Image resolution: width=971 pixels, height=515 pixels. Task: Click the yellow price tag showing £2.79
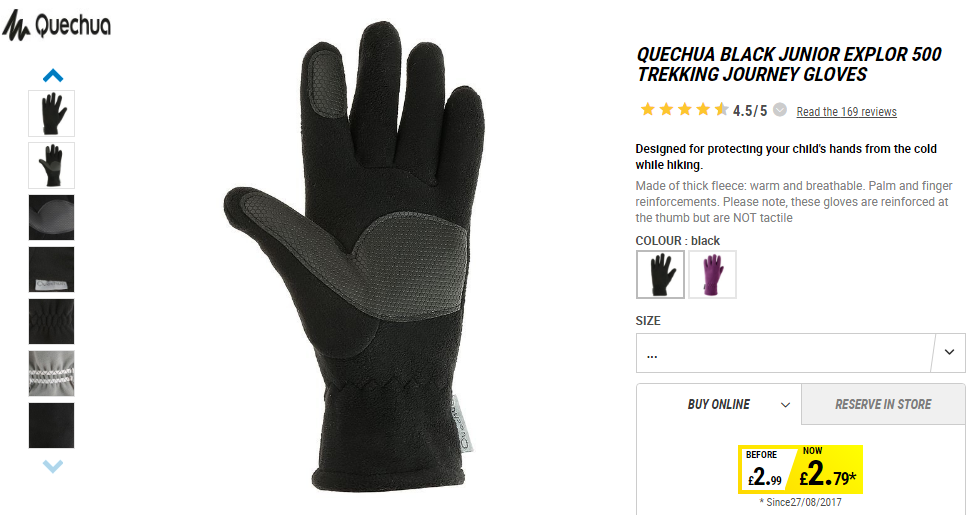pos(800,469)
